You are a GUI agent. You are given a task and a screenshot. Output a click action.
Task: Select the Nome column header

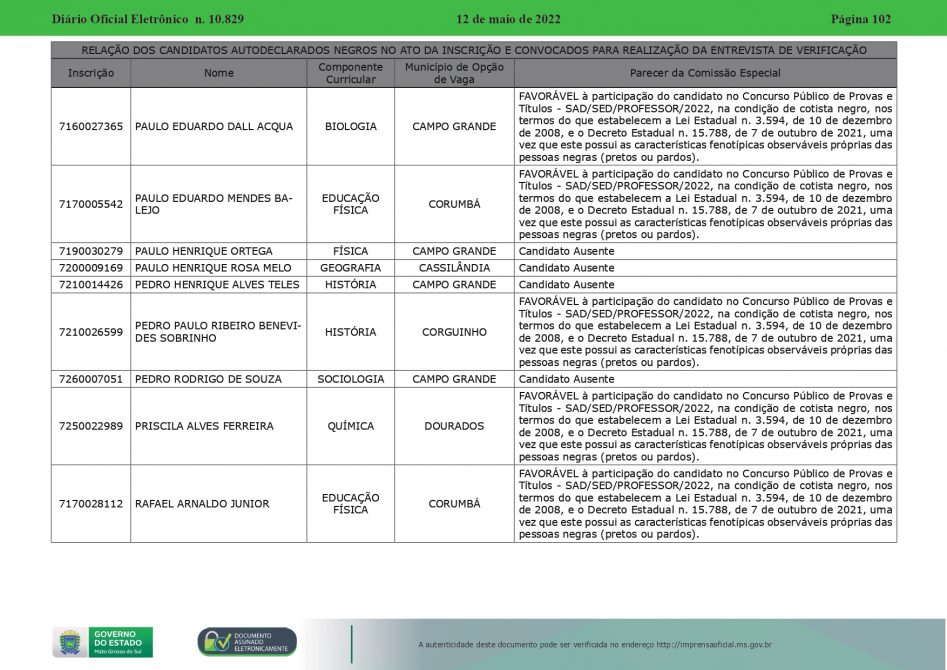218,73
